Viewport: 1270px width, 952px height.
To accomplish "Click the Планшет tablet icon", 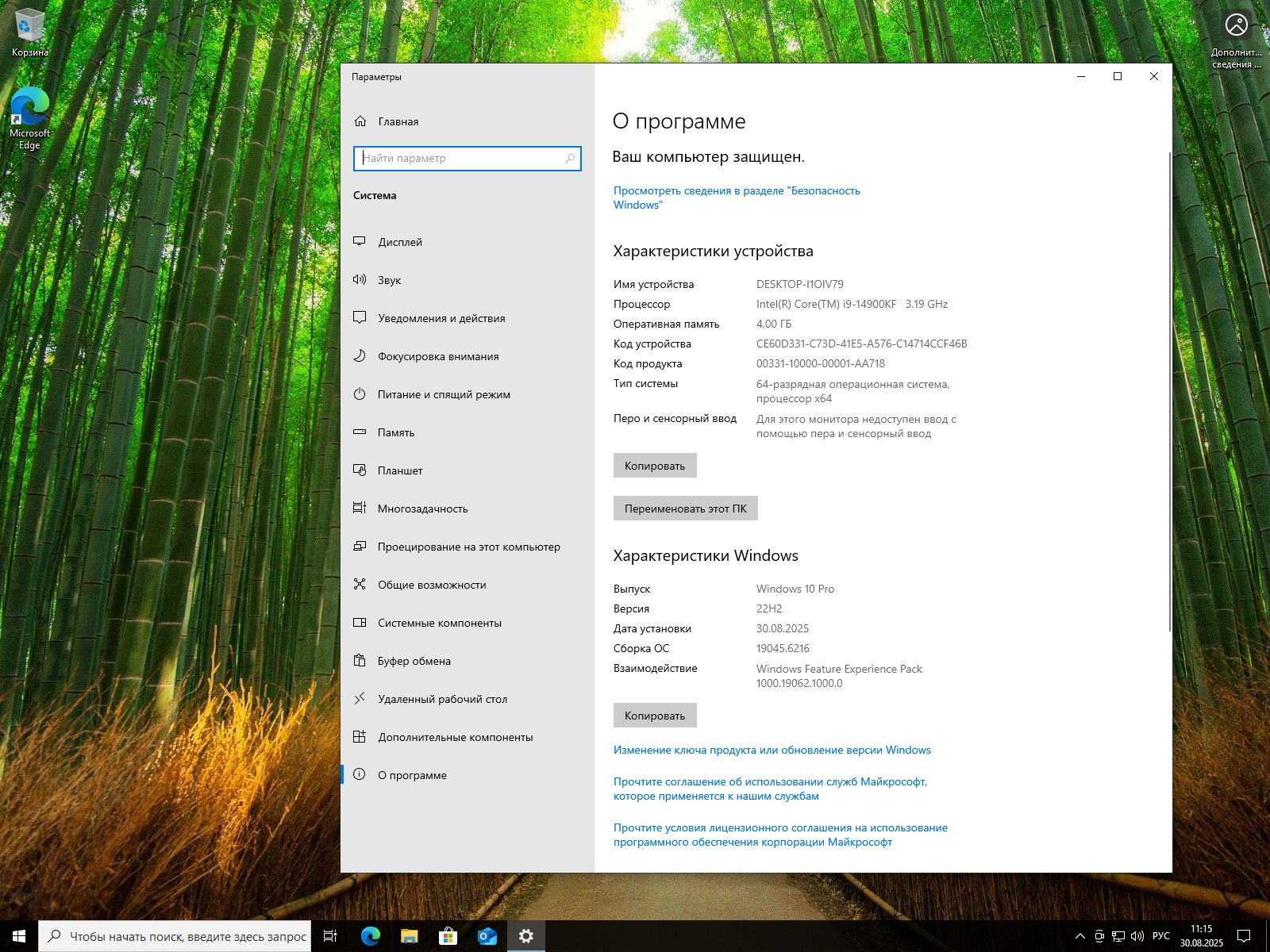I will pos(360,470).
